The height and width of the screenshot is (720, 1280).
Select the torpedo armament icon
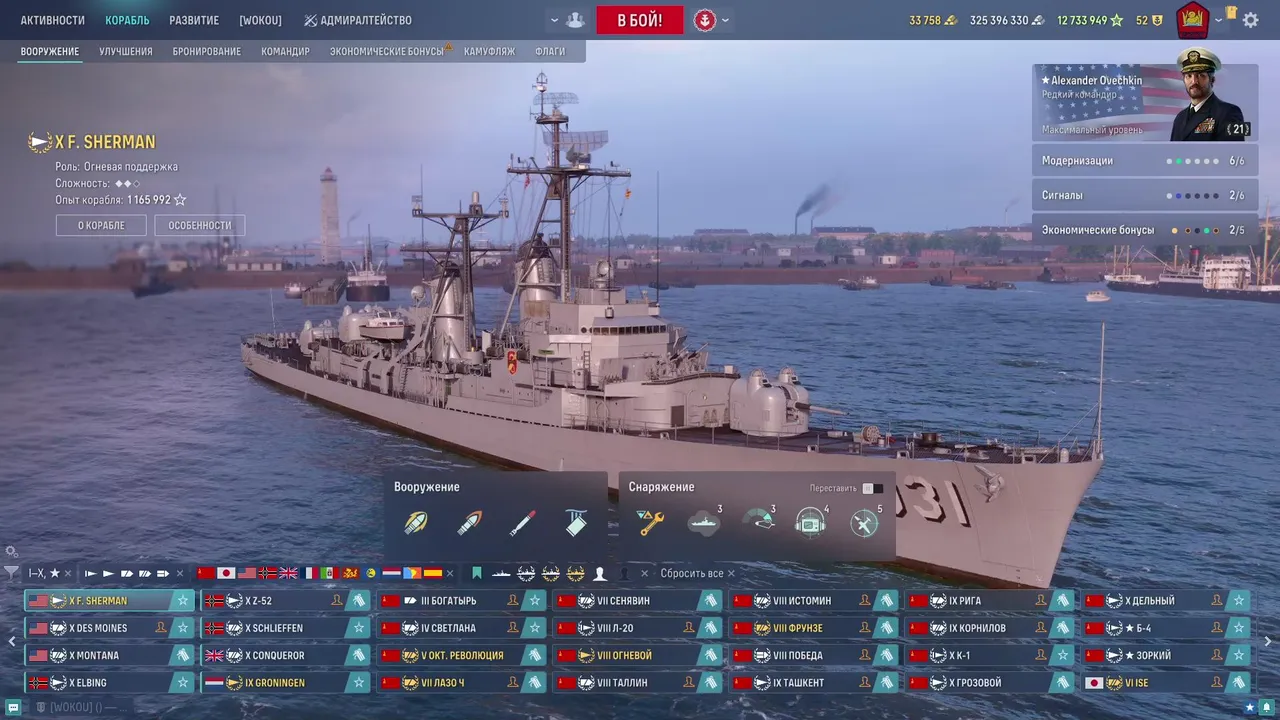[522, 523]
